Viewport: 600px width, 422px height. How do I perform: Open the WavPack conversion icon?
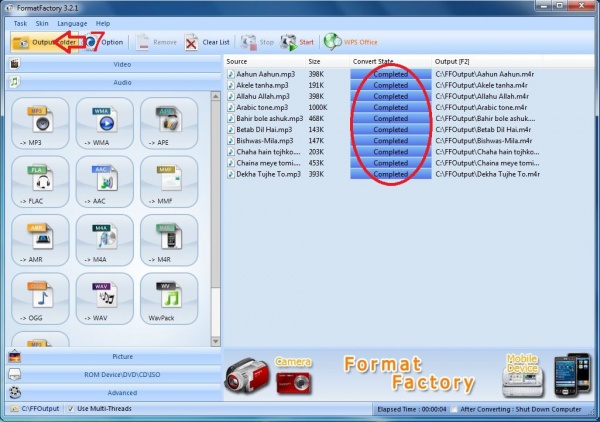pyautogui.click(x=169, y=299)
